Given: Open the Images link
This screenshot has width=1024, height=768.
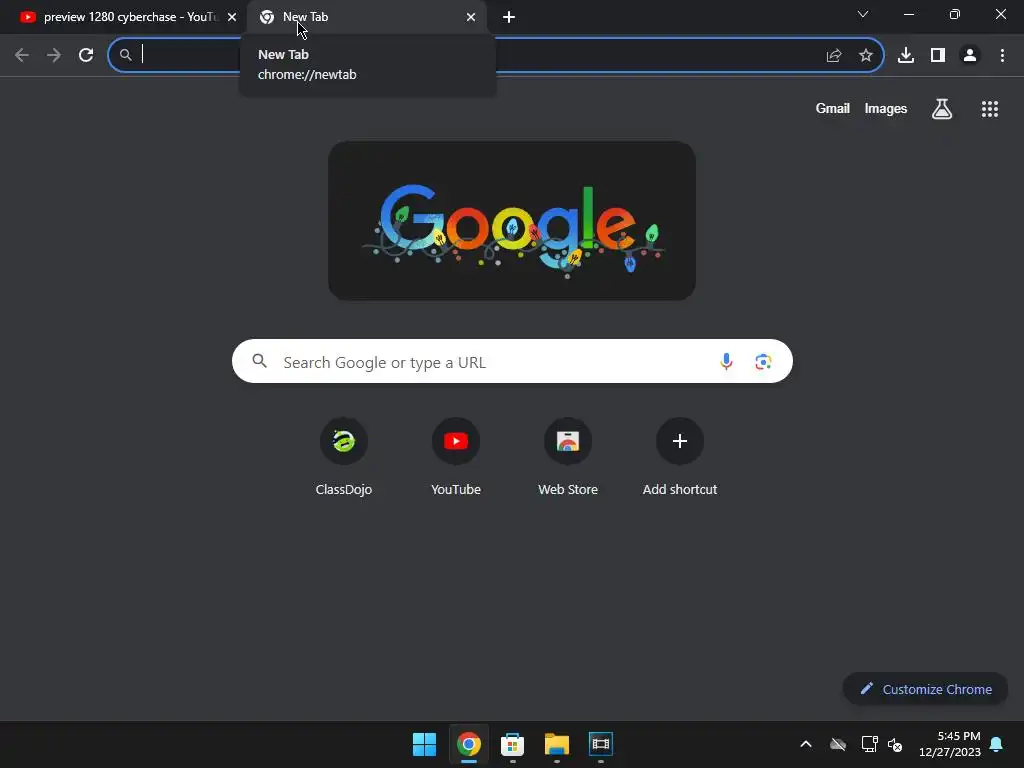Looking at the screenshot, I should [x=886, y=109].
